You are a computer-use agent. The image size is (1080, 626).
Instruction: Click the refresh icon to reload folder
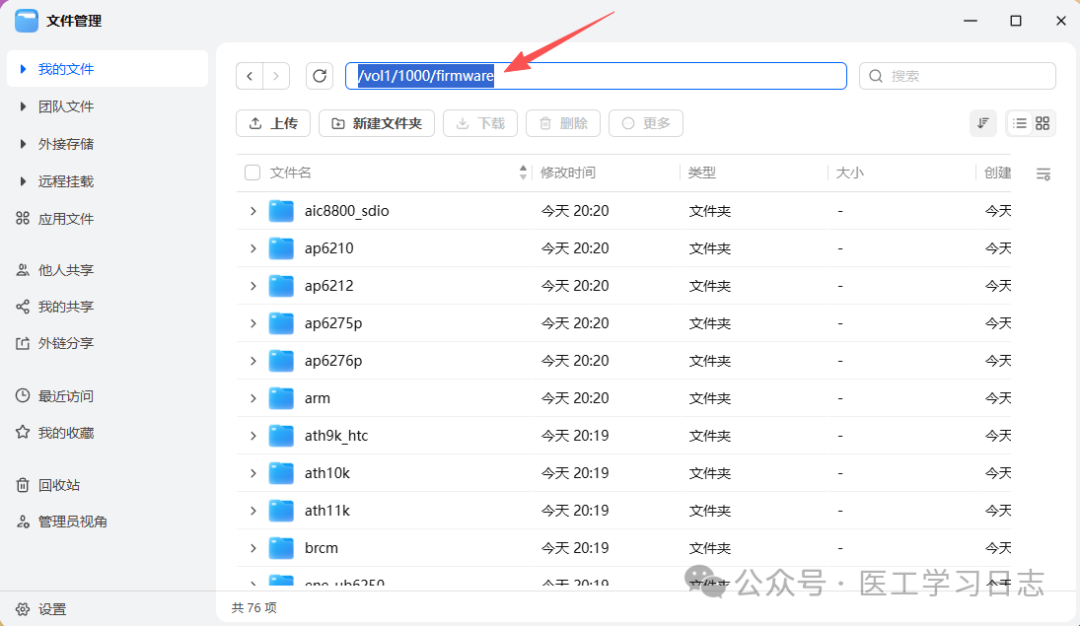coord(319,75)
